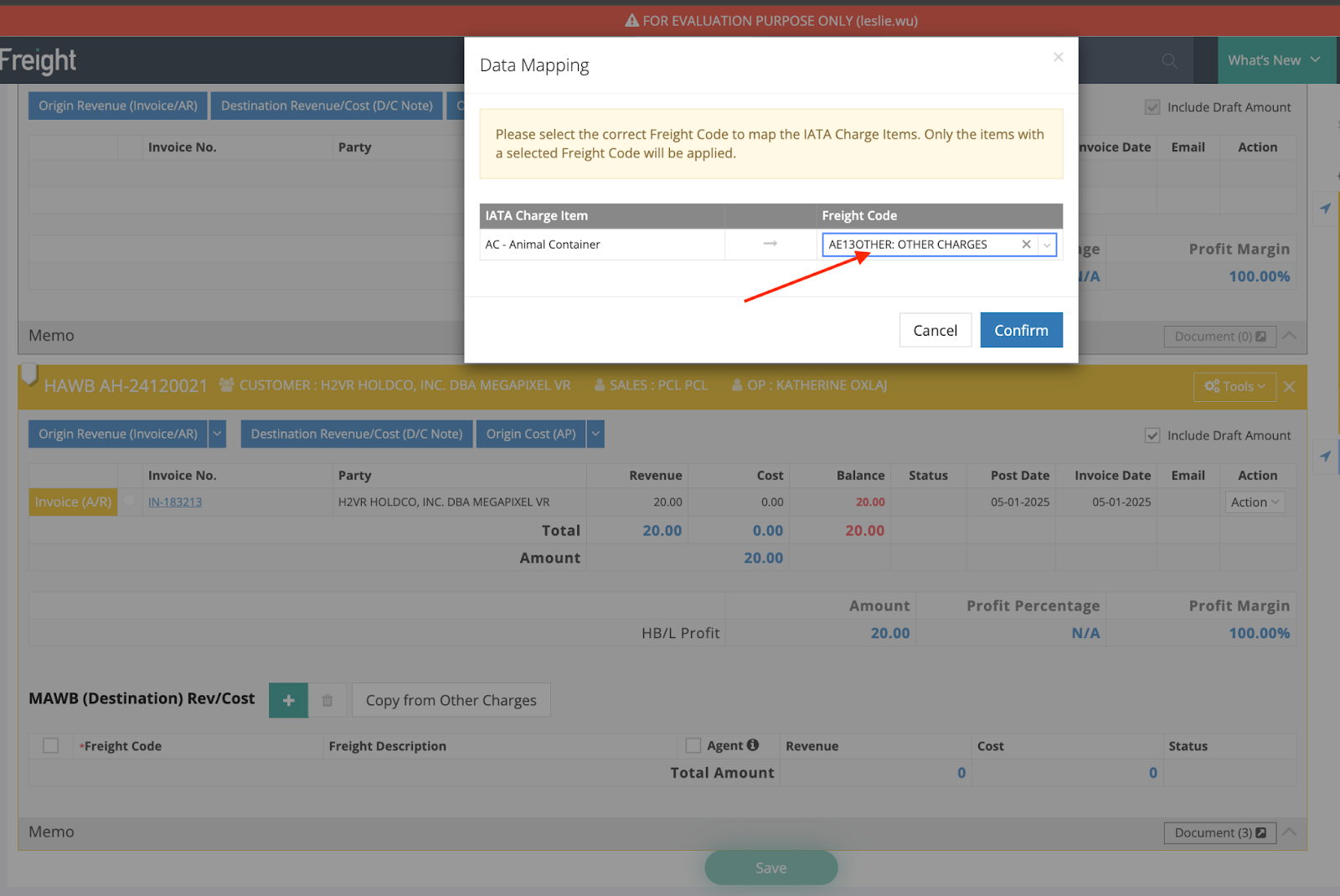Click the Freight Code input field
The height and width of the screenshot is (896, 1340).
point(920,245)
